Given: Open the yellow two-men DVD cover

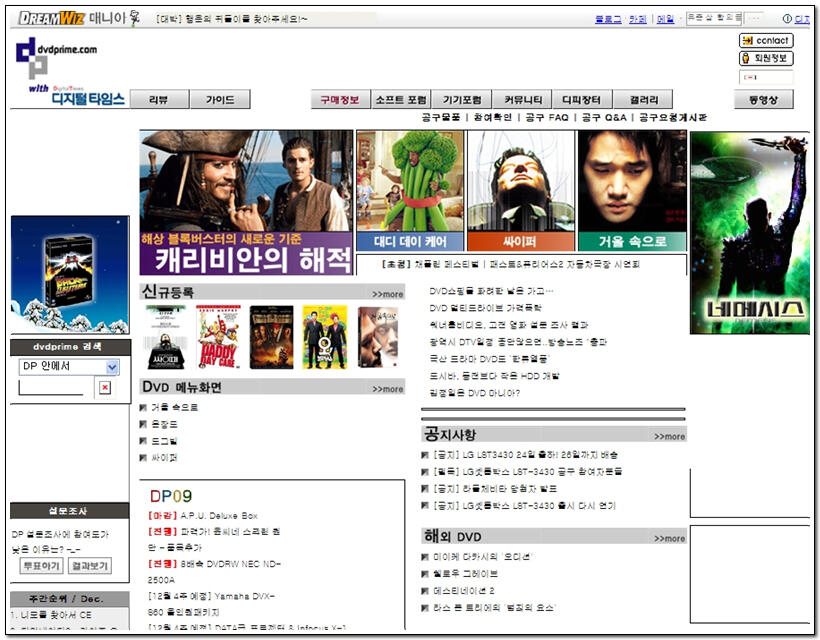Looking at the screenshot, I should tap(325, 337).
